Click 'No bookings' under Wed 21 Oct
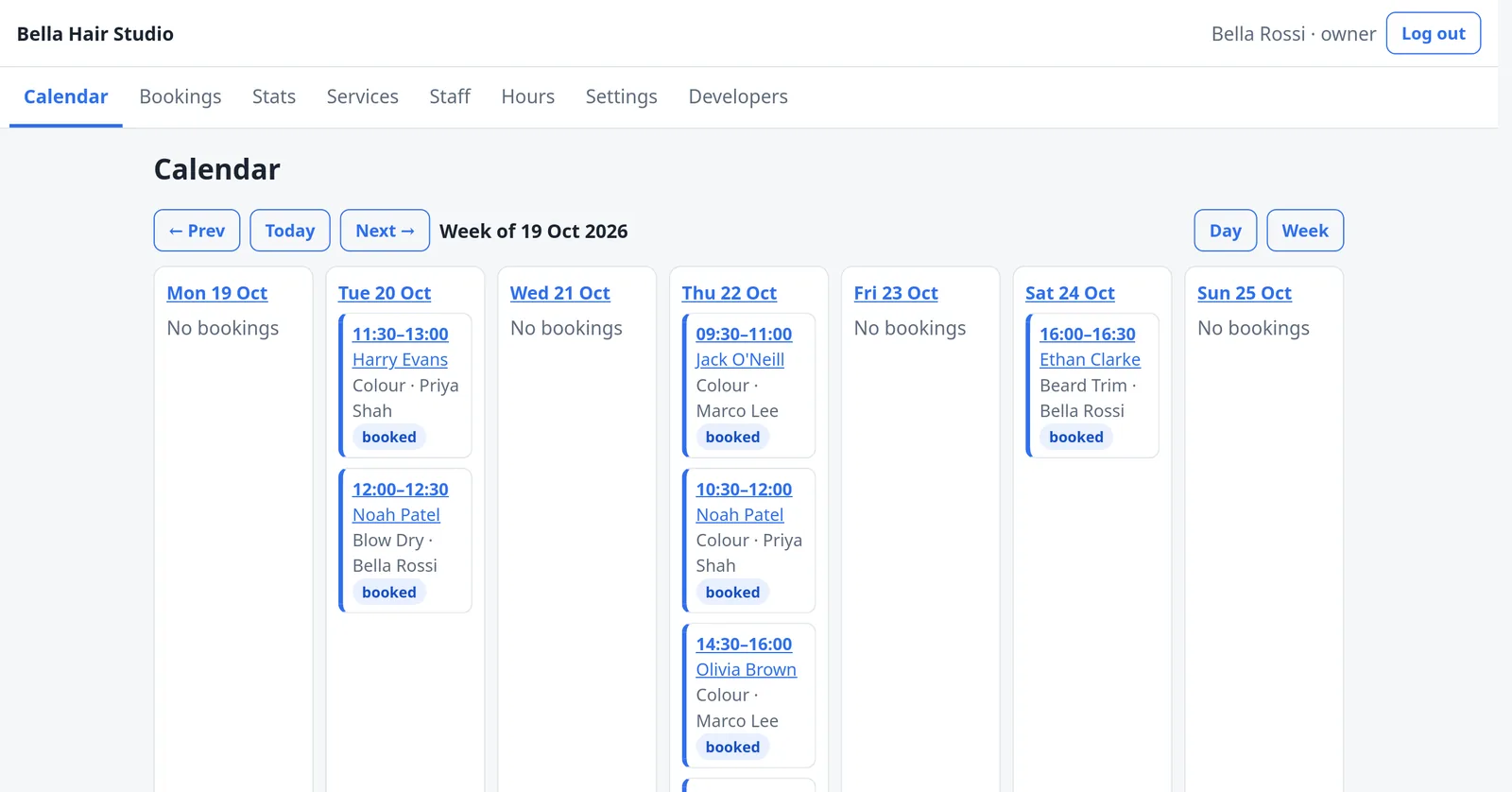1512x792 pixels. tap(566, 328)
